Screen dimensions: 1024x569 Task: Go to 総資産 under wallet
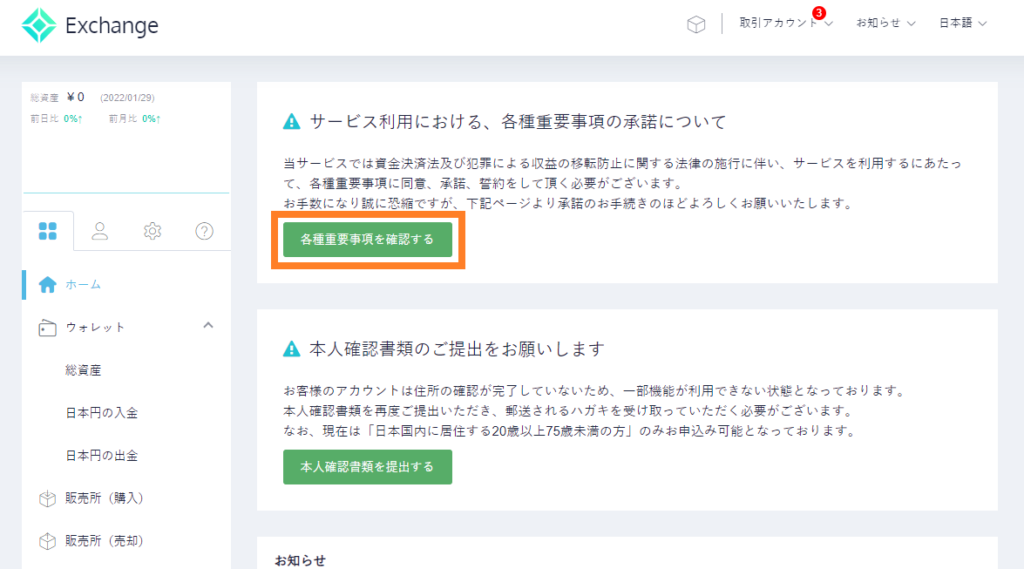tap(84, 370)
